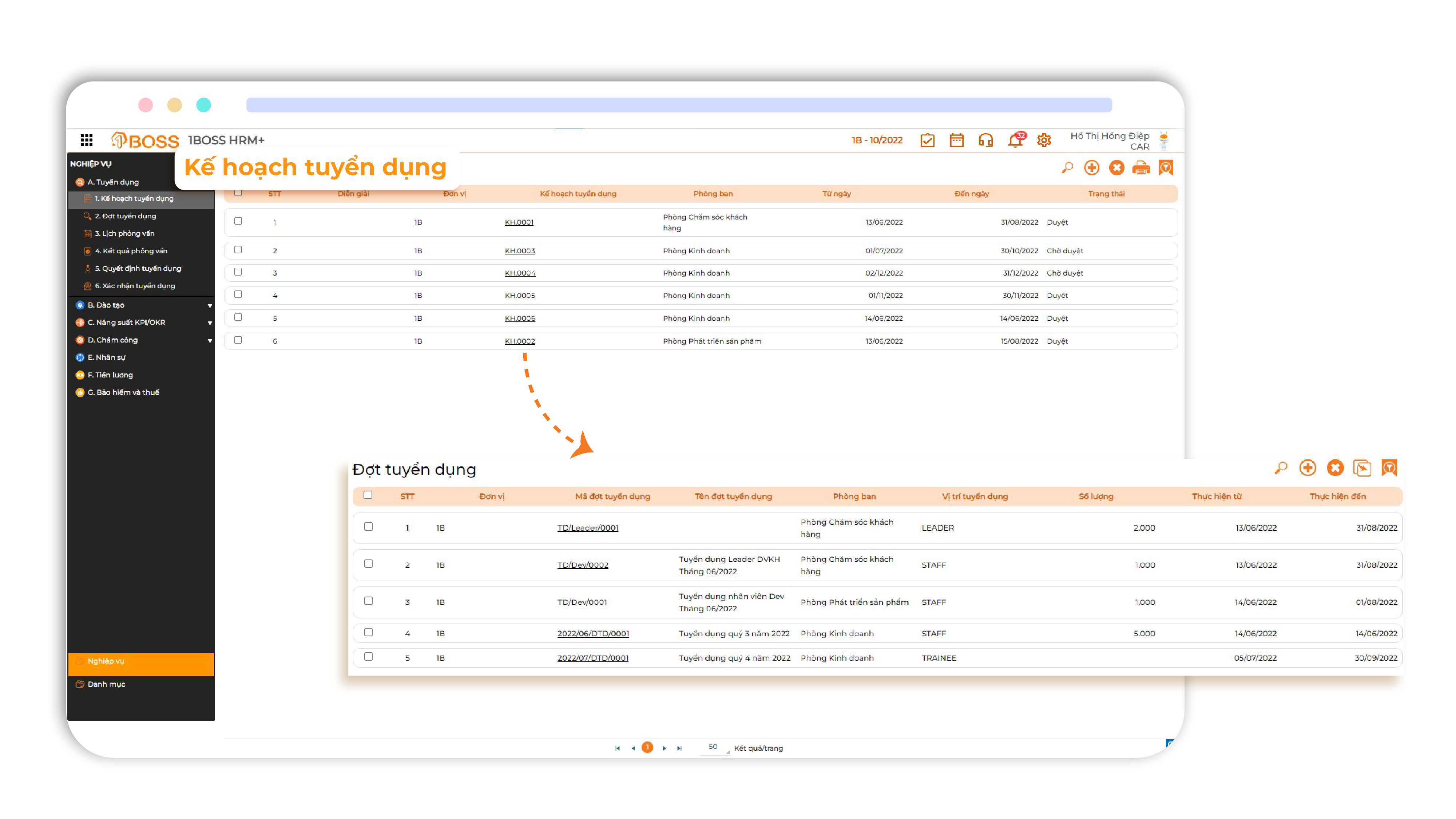Image resolution: width=1456 pixels, height=819 pixels.
Task: Open the settings gear icon
Action: pyautogui.click(x=1043, y=140)
